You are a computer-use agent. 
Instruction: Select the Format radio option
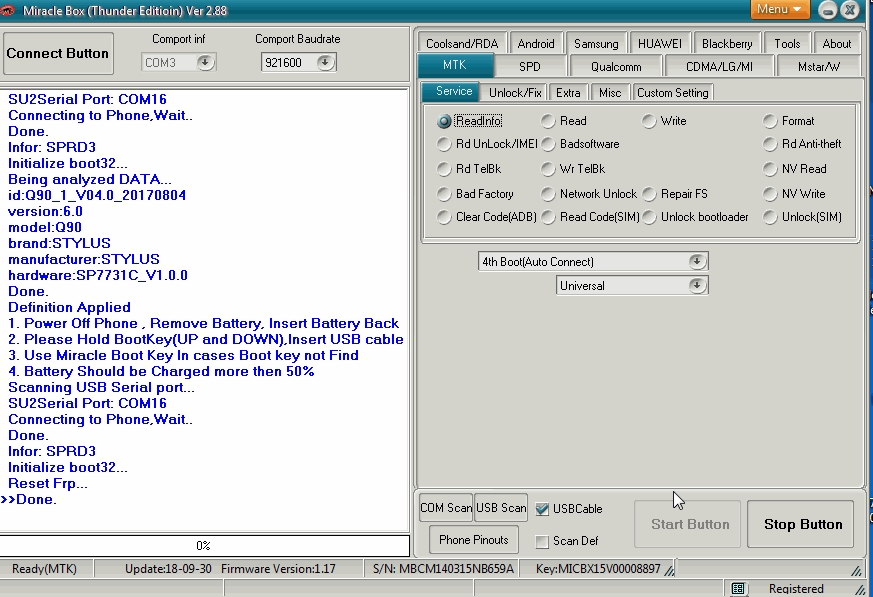770,121
